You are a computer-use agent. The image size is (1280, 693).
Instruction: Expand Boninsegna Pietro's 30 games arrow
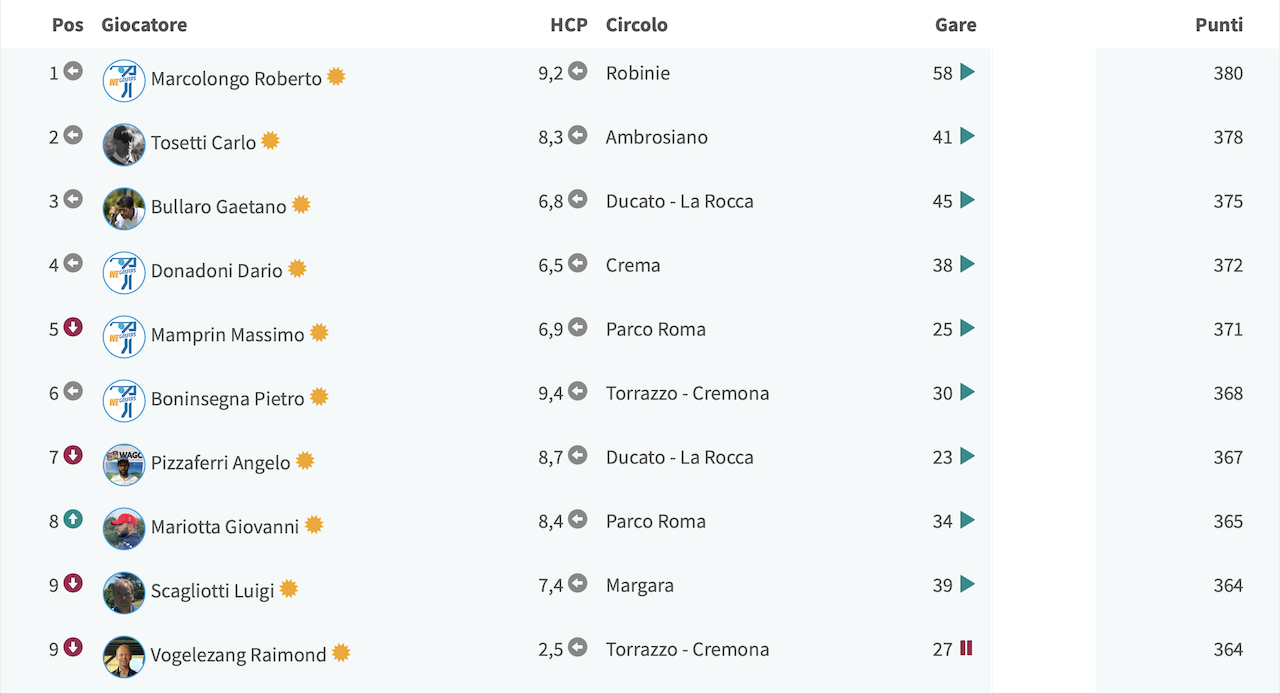pos(967,392)
